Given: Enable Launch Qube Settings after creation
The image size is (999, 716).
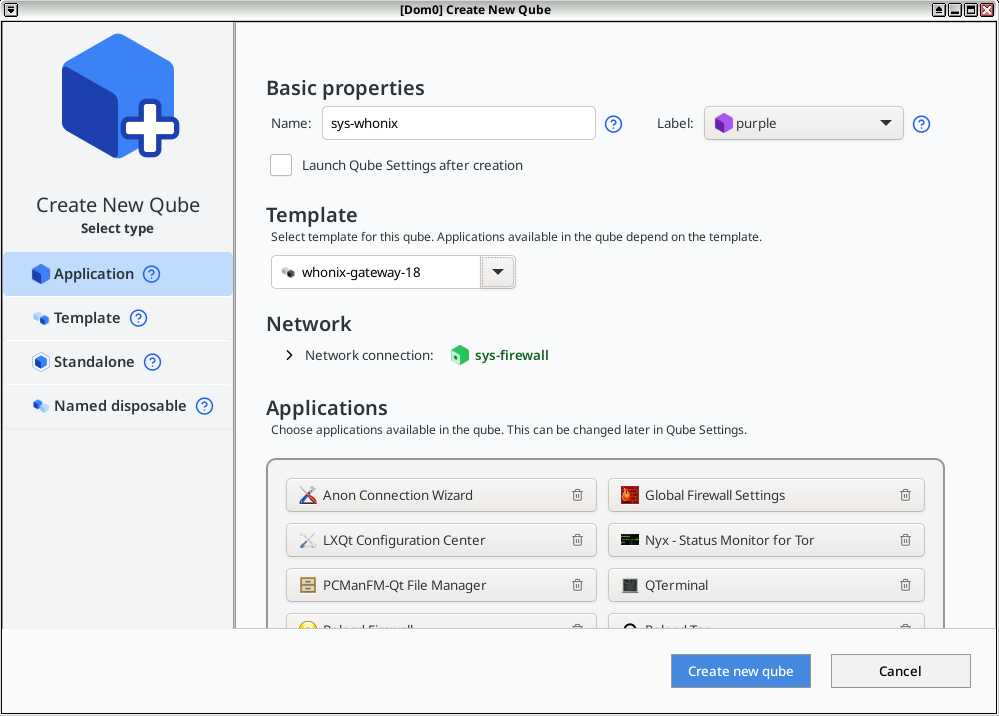Looking at the screenshot, I should (281, 165).
